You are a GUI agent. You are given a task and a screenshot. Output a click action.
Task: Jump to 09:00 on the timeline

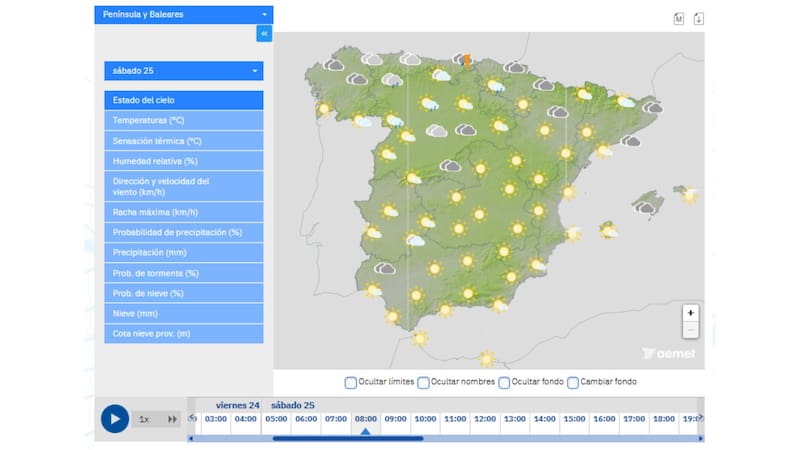[395, 419]
